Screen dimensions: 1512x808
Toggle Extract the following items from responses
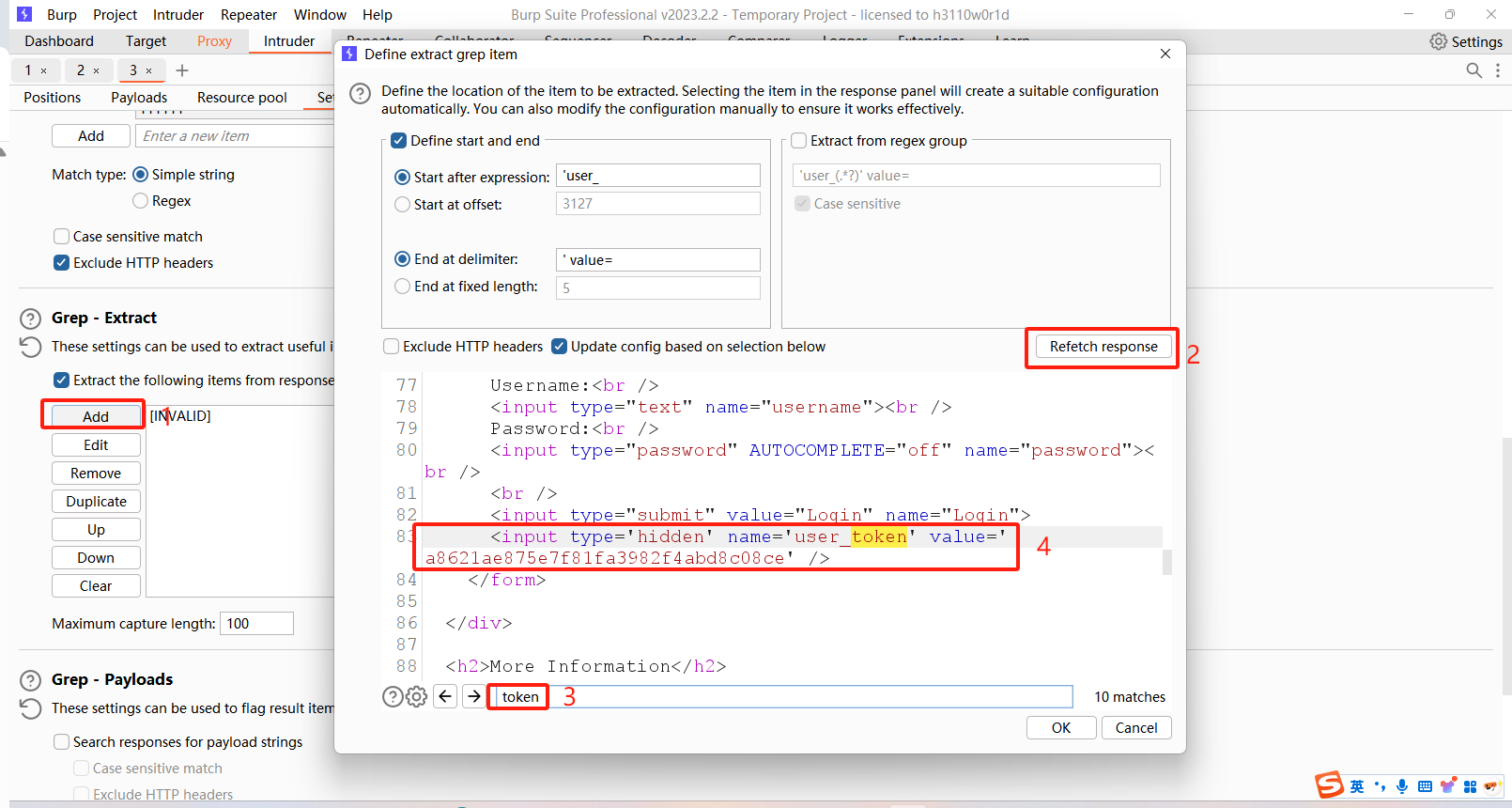pyautogui.click(x=62, y=381)
